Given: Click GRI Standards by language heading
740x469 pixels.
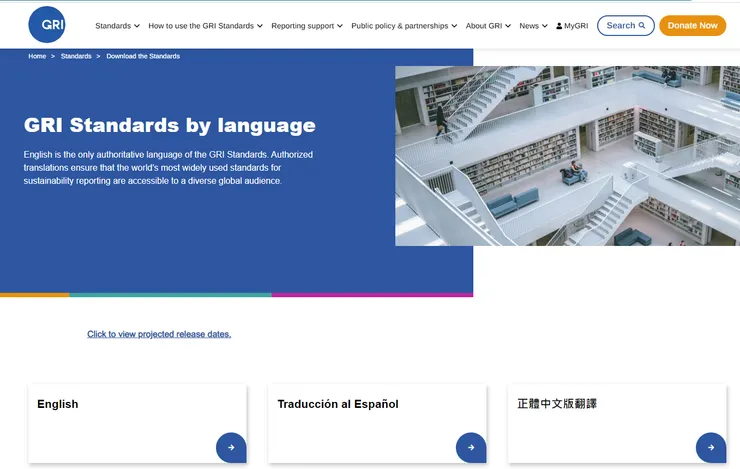Looking at the screenshot, I should click(x=169, y=126).
